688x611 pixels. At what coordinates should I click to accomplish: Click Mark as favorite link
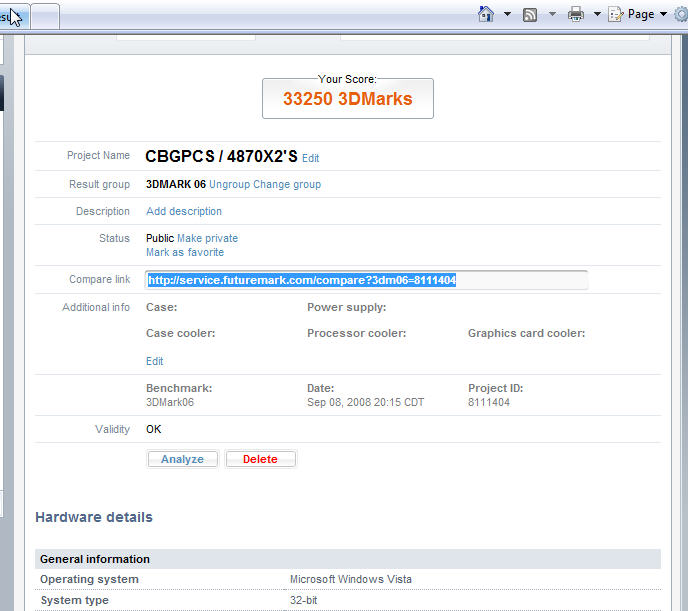185,252
